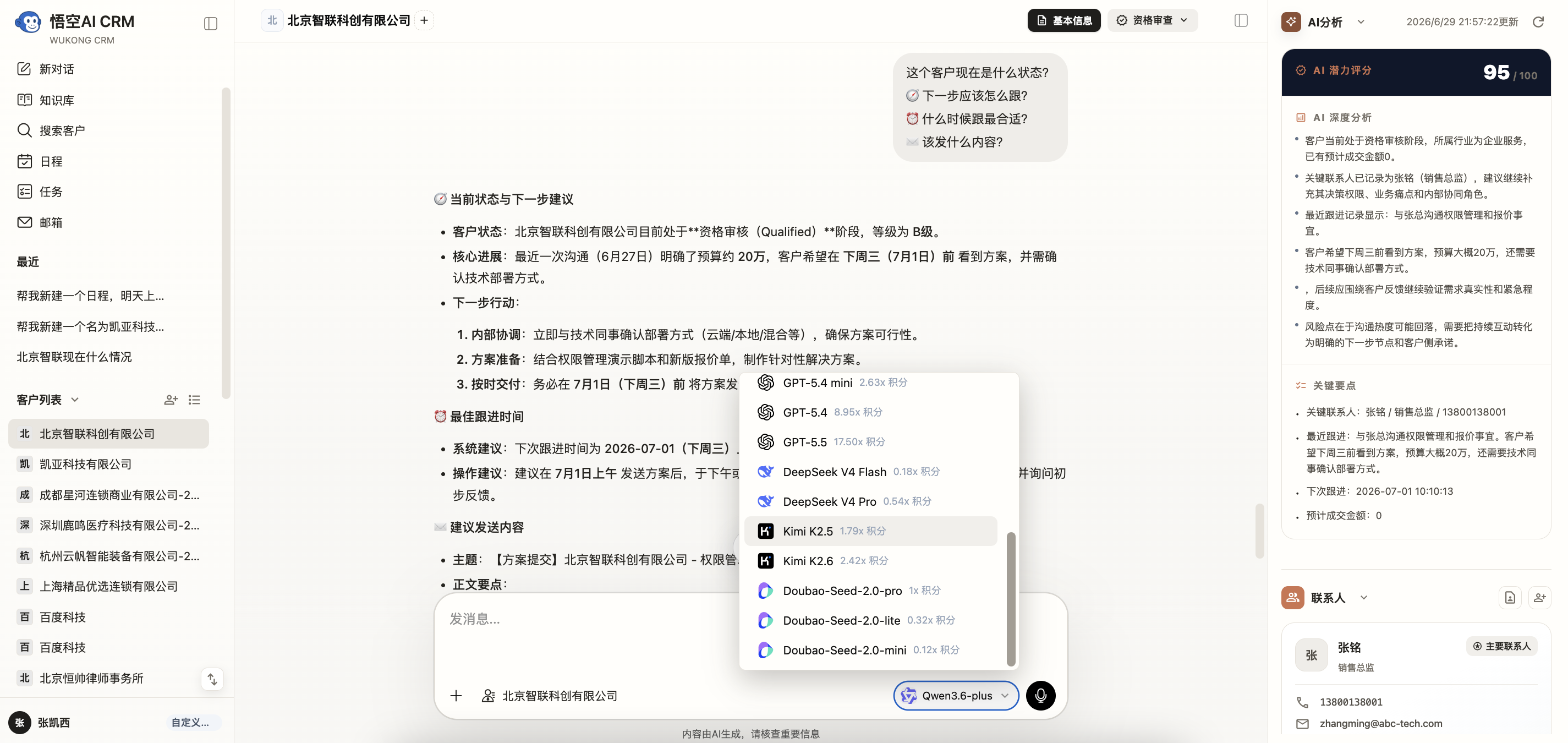Choose Doubao-Seed-2.0-mini model
1568x743 pixels.
(x=870, y=650)
